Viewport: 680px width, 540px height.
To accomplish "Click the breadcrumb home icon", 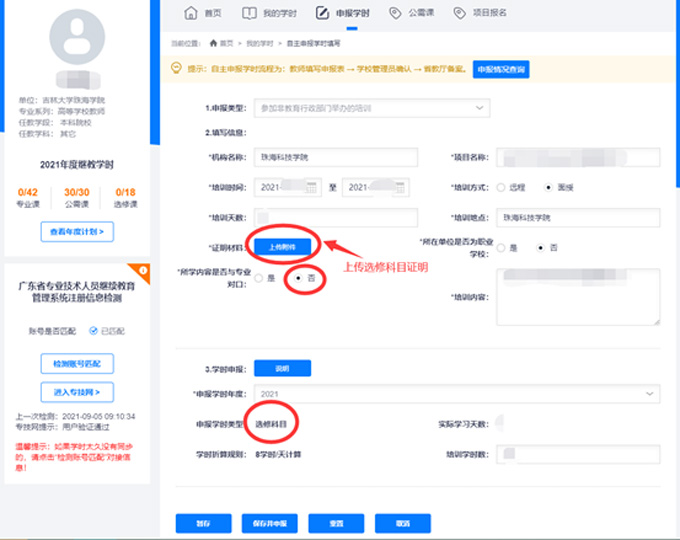I will coord(213,44).
